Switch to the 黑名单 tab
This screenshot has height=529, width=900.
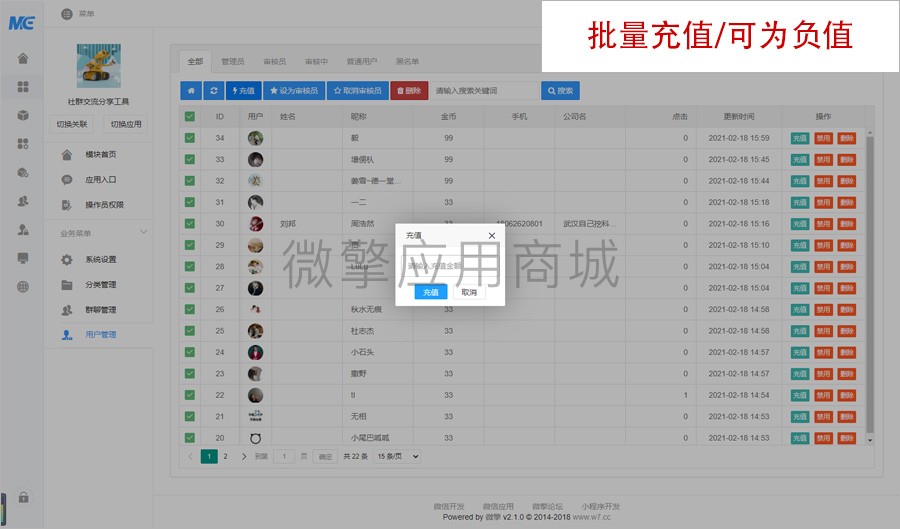(407, 61)
